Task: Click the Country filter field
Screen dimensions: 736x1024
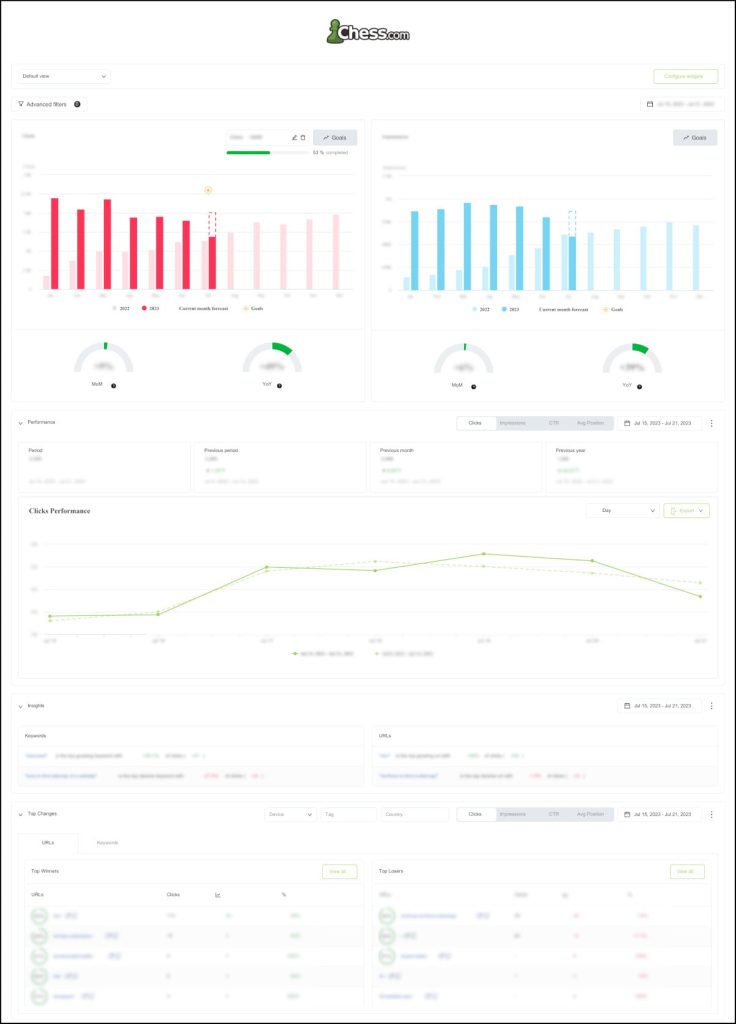Action: coord(415,814)
